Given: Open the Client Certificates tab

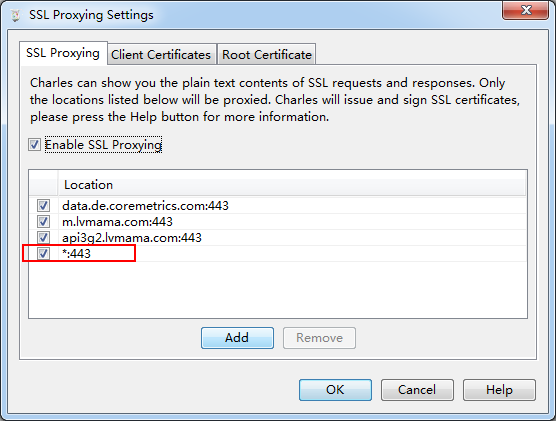Looking at the screenshot, I should [x=161, y=55].
